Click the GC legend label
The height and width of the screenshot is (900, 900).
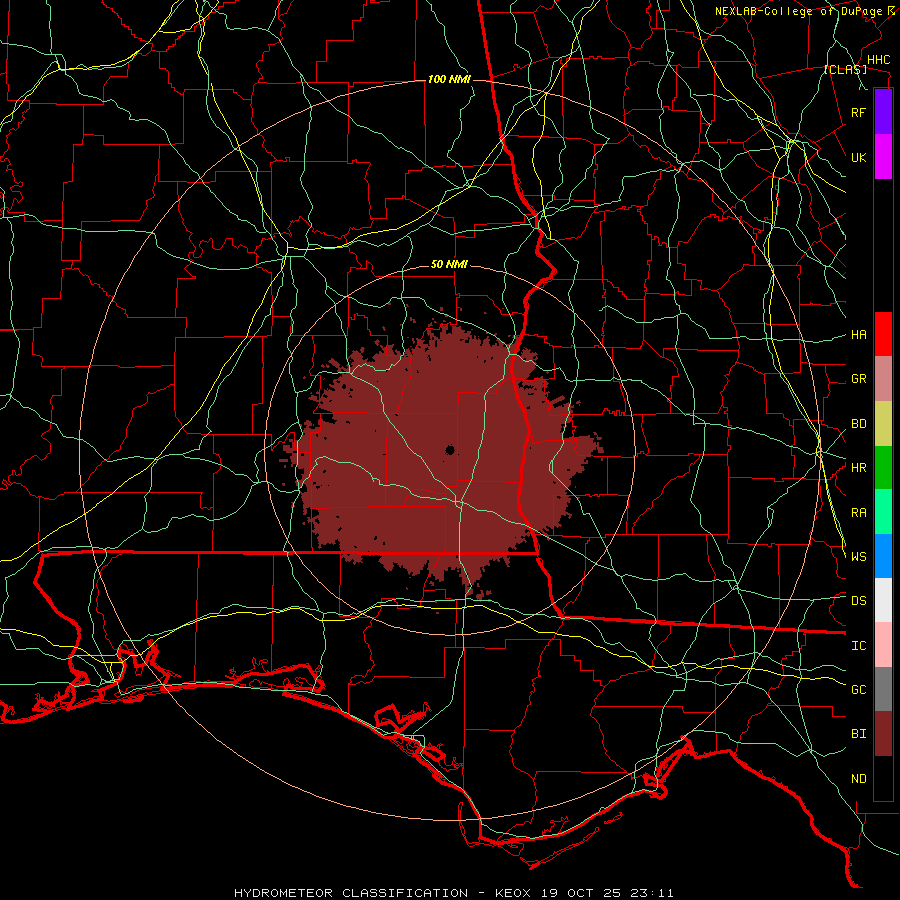(859, 689)
